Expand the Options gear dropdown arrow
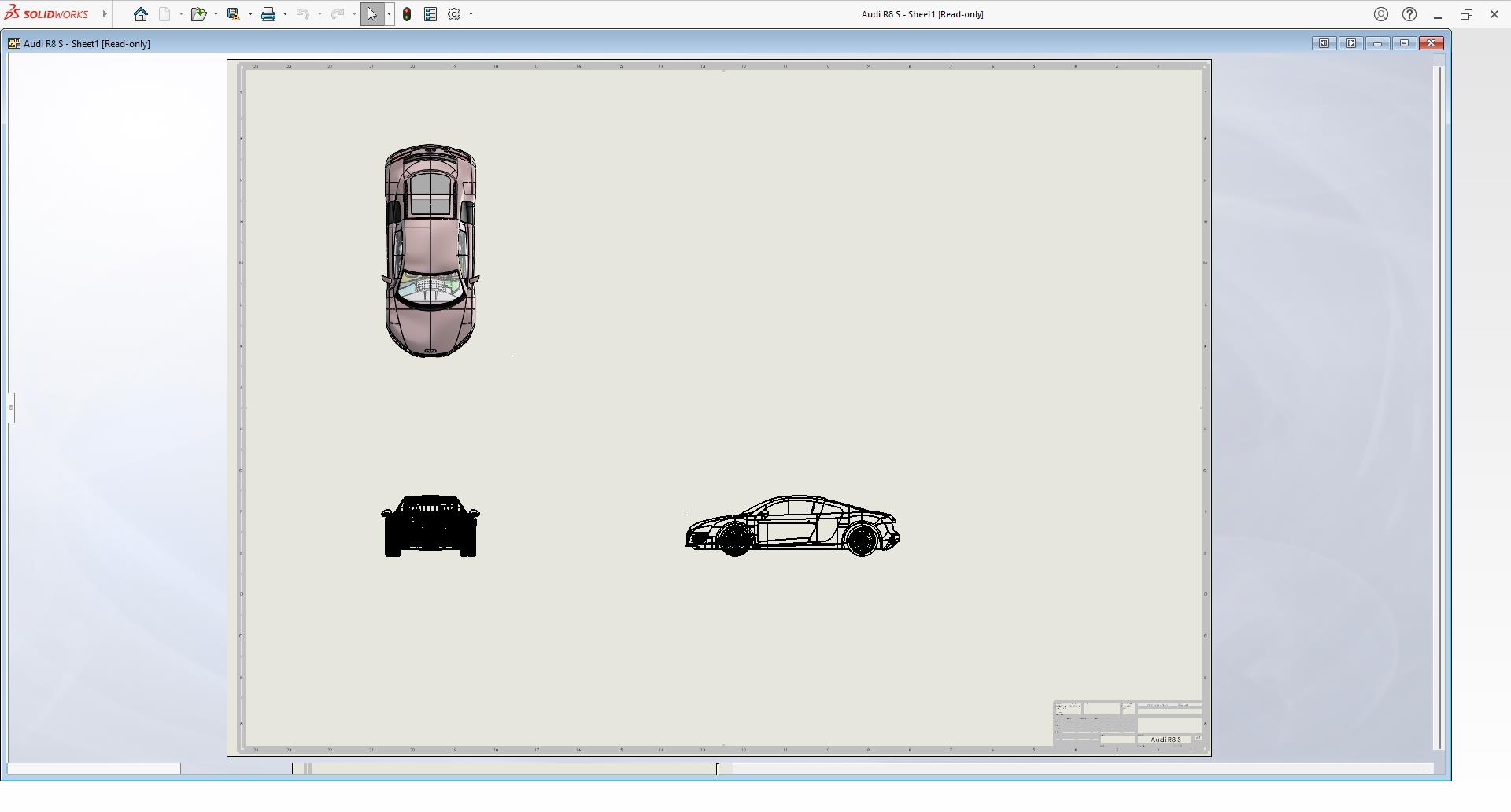 [x=471, y=14]
